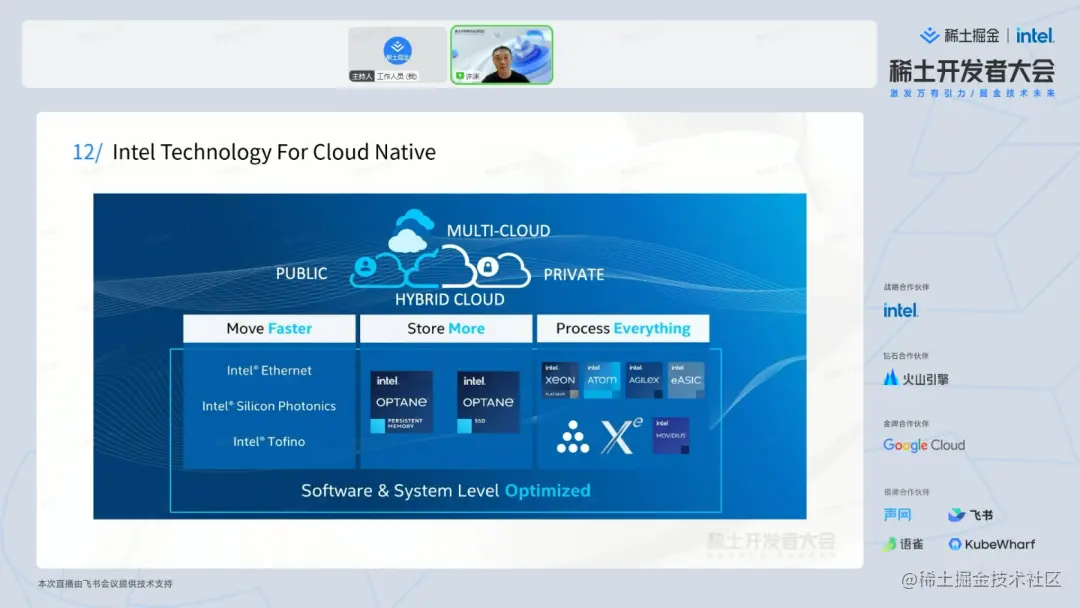Viewport: 1080px width, 608px height.
Task: Click the Intel Atom badge
Action: coord(602,380)
